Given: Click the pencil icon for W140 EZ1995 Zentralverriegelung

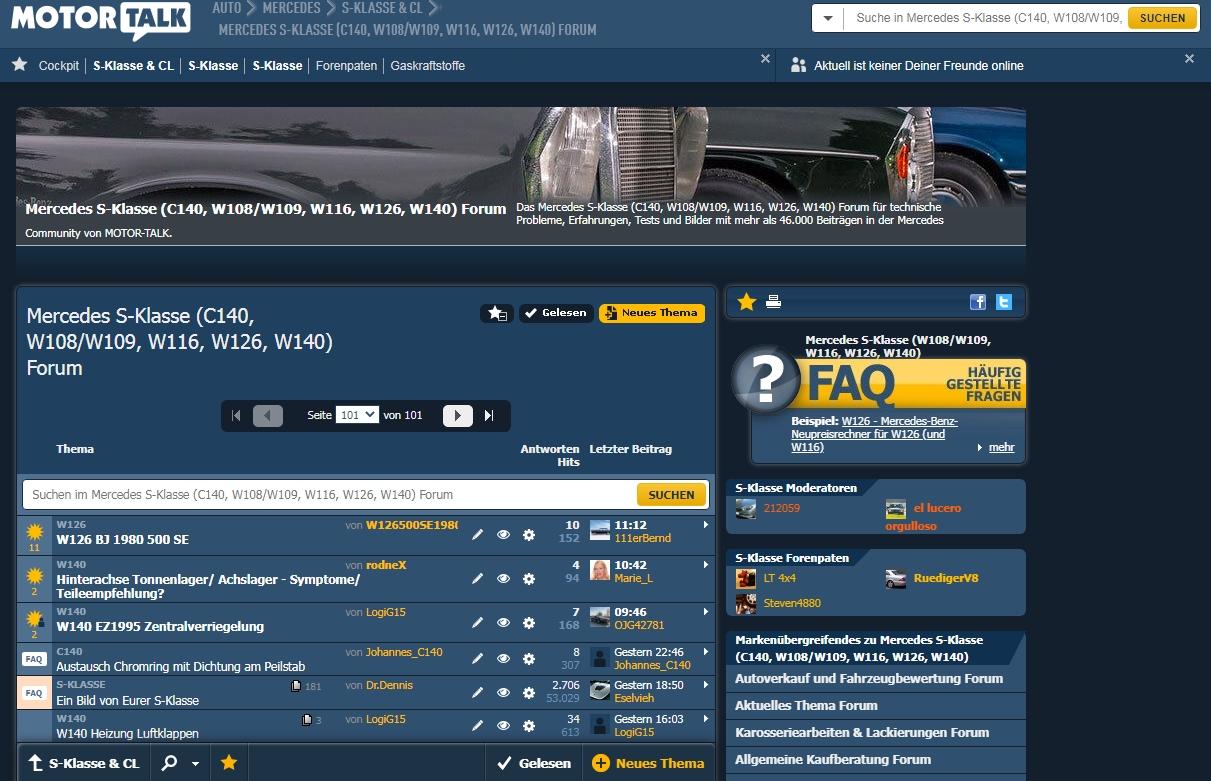Looking at the screenshot, I should 478,622.
